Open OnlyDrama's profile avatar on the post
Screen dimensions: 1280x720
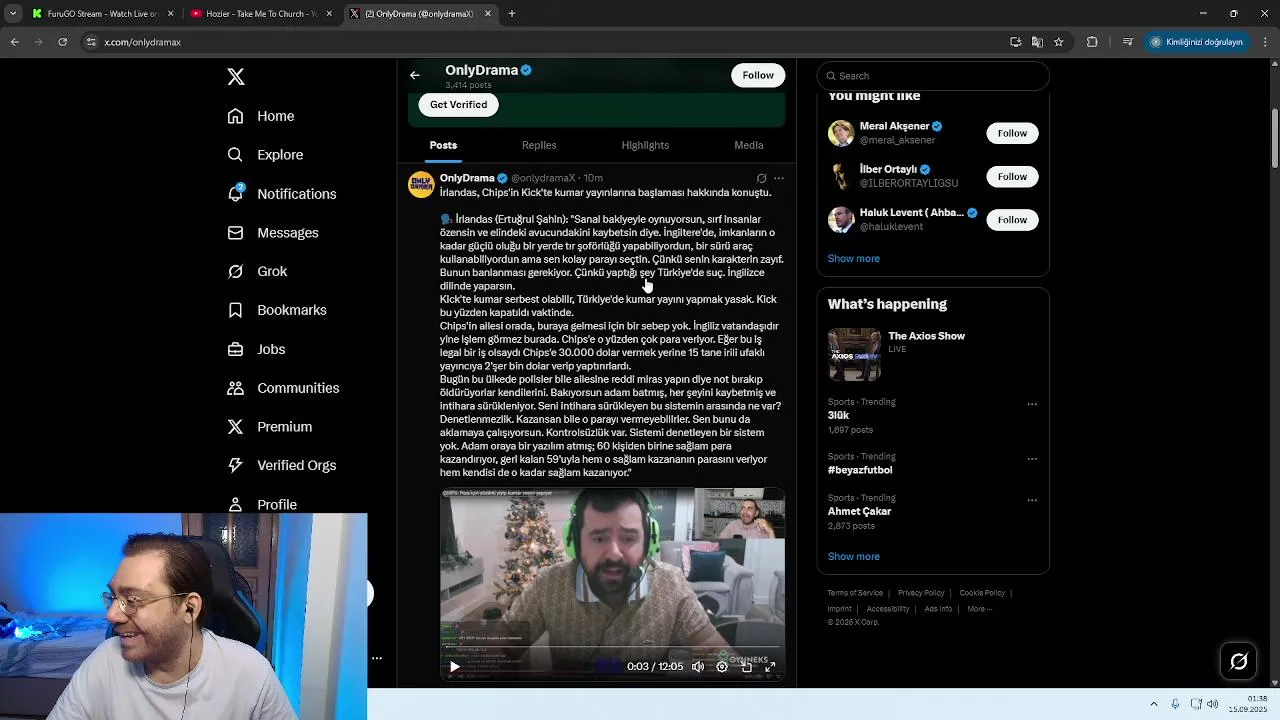pos(421,184)
